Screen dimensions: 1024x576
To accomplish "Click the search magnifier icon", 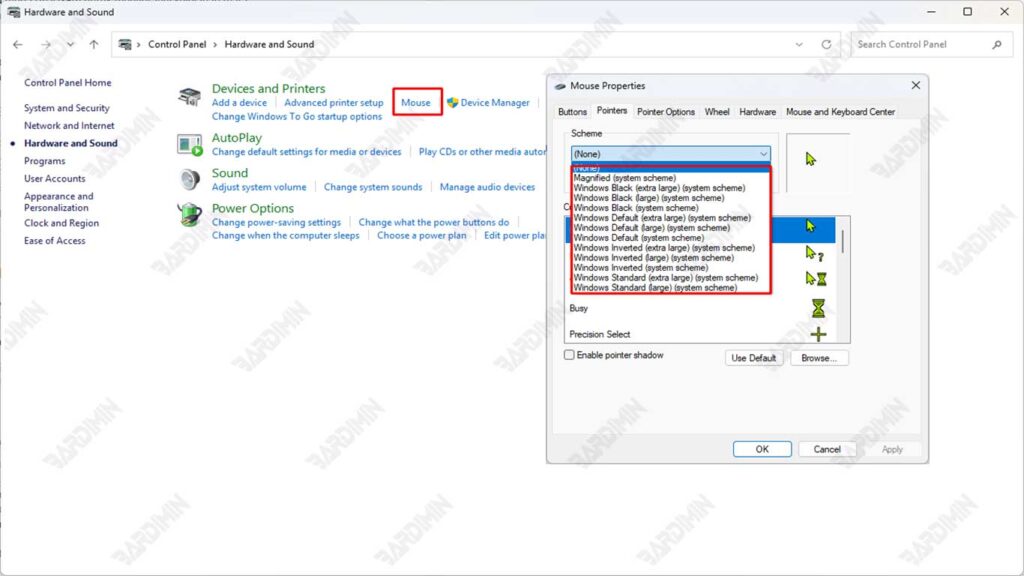I will (x=997, y=44).
